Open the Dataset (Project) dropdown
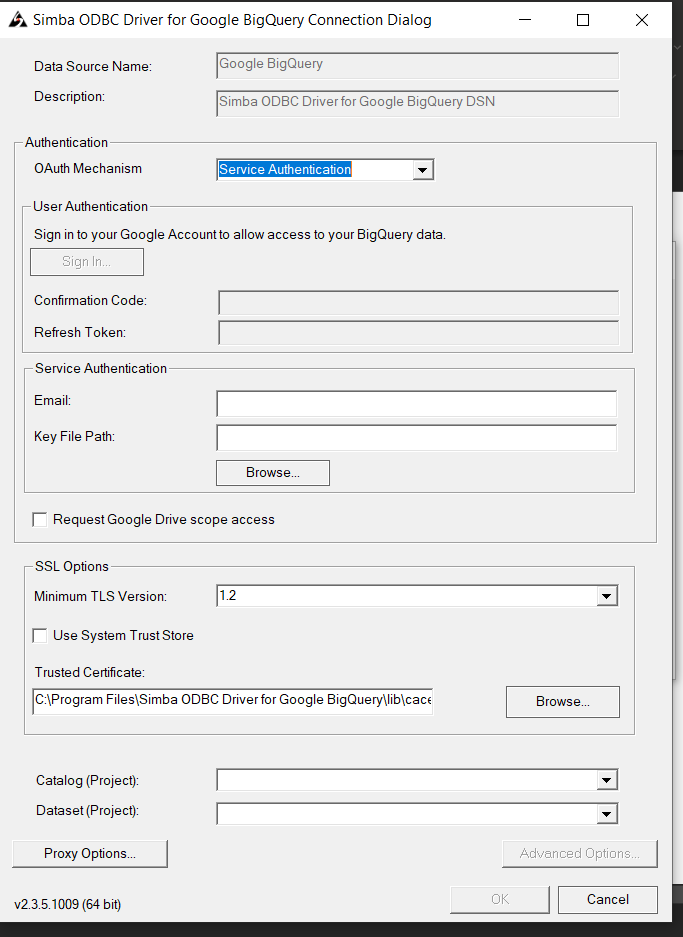The image size is (683, 937). click(x=607, y=814)
